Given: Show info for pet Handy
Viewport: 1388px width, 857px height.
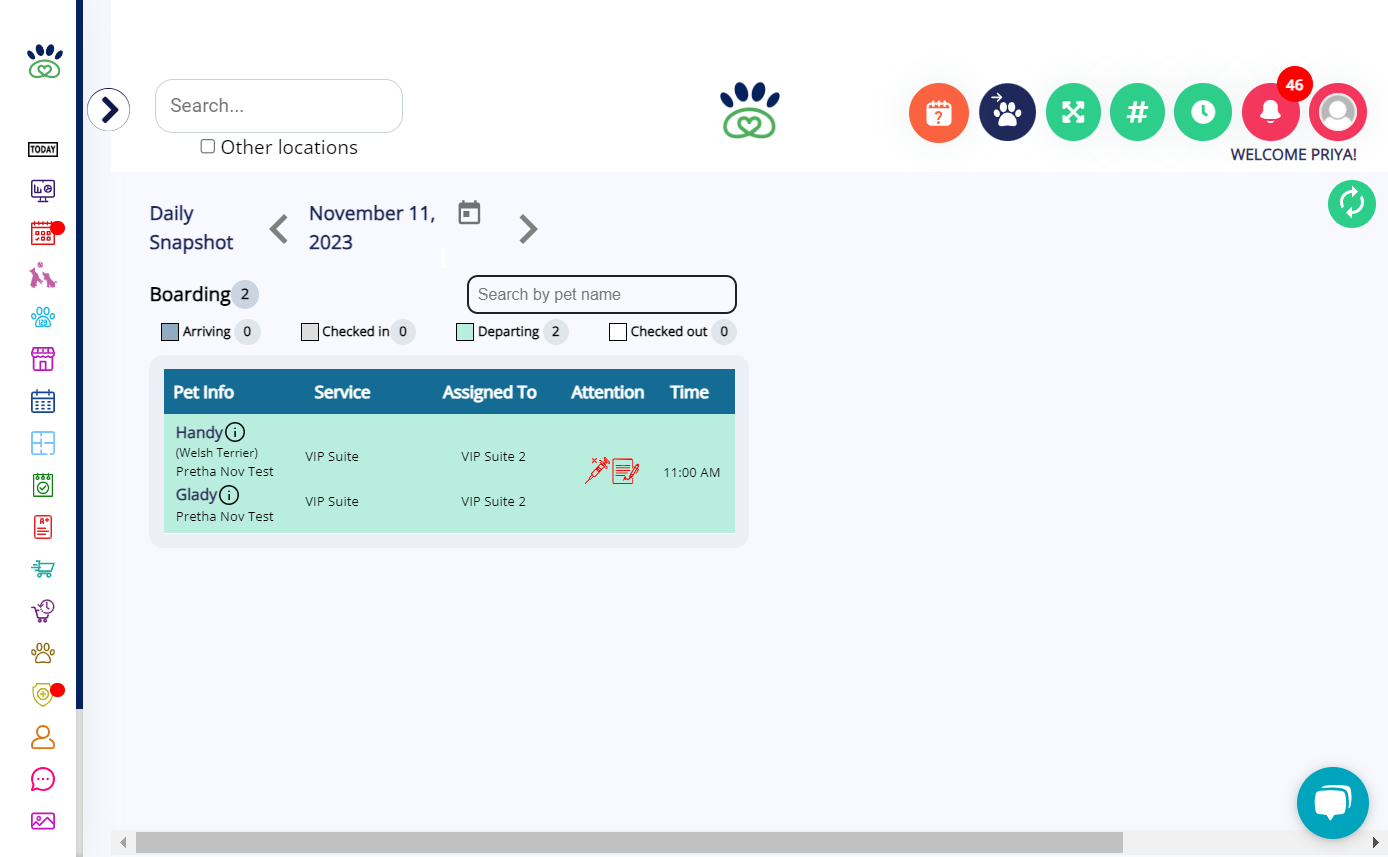Looking at the screenshot, I should [x=235, y=432].
